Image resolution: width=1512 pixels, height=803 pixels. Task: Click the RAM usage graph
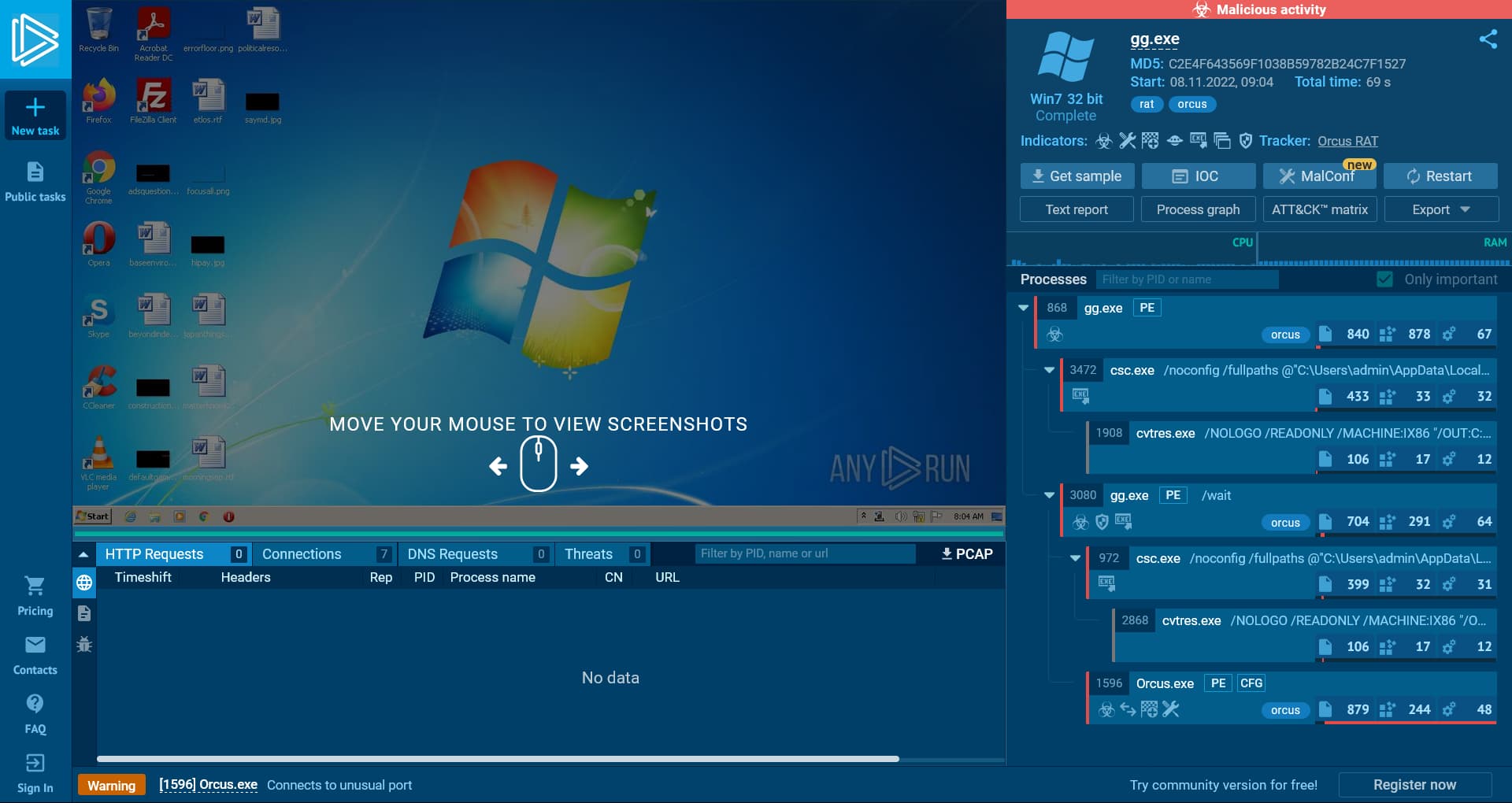(x=1384, y=250)
